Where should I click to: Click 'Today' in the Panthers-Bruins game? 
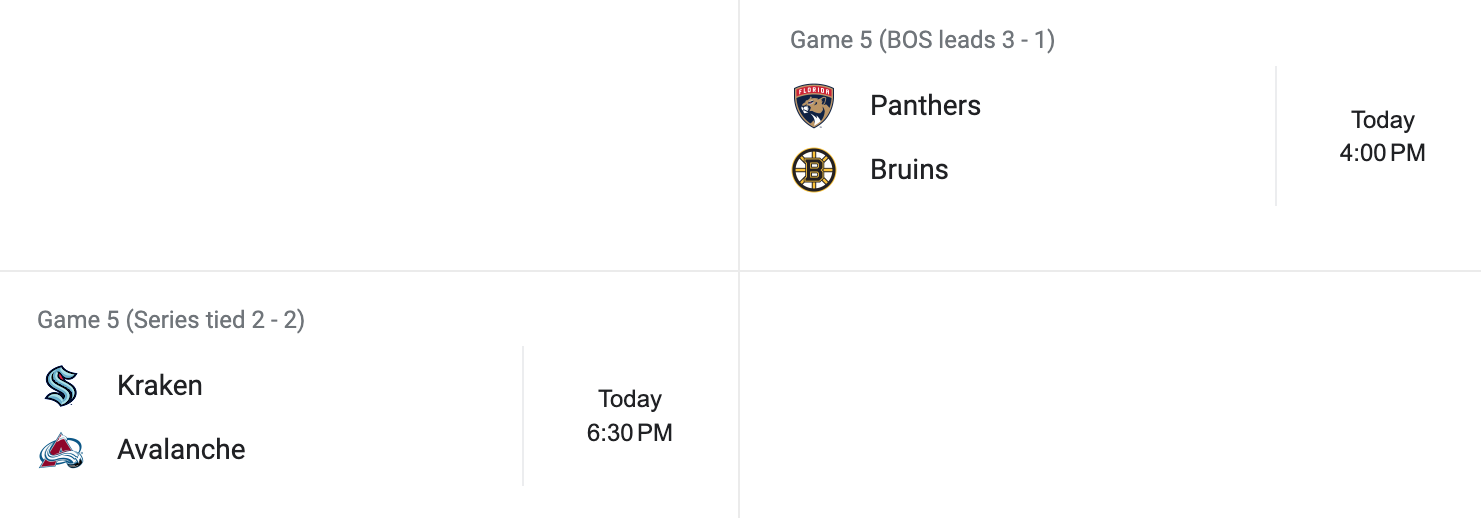1382,120
